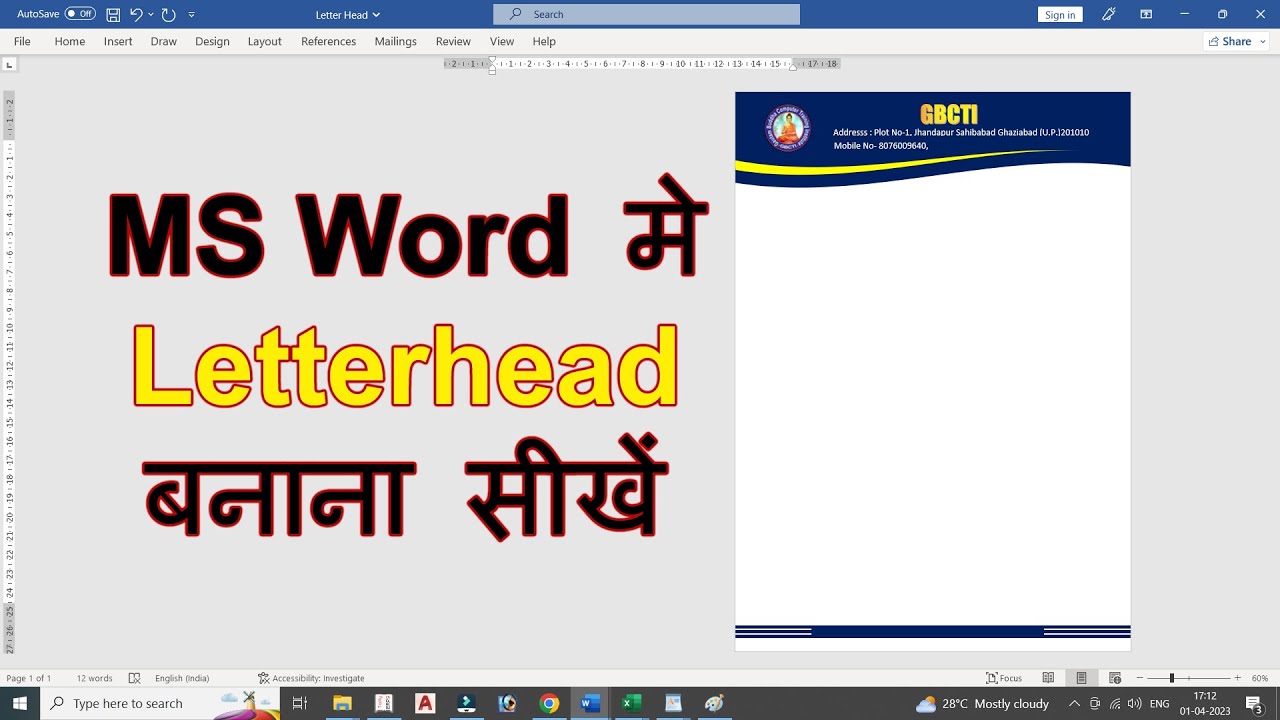Click the Page 1 of 1 status

click(29, 678)
